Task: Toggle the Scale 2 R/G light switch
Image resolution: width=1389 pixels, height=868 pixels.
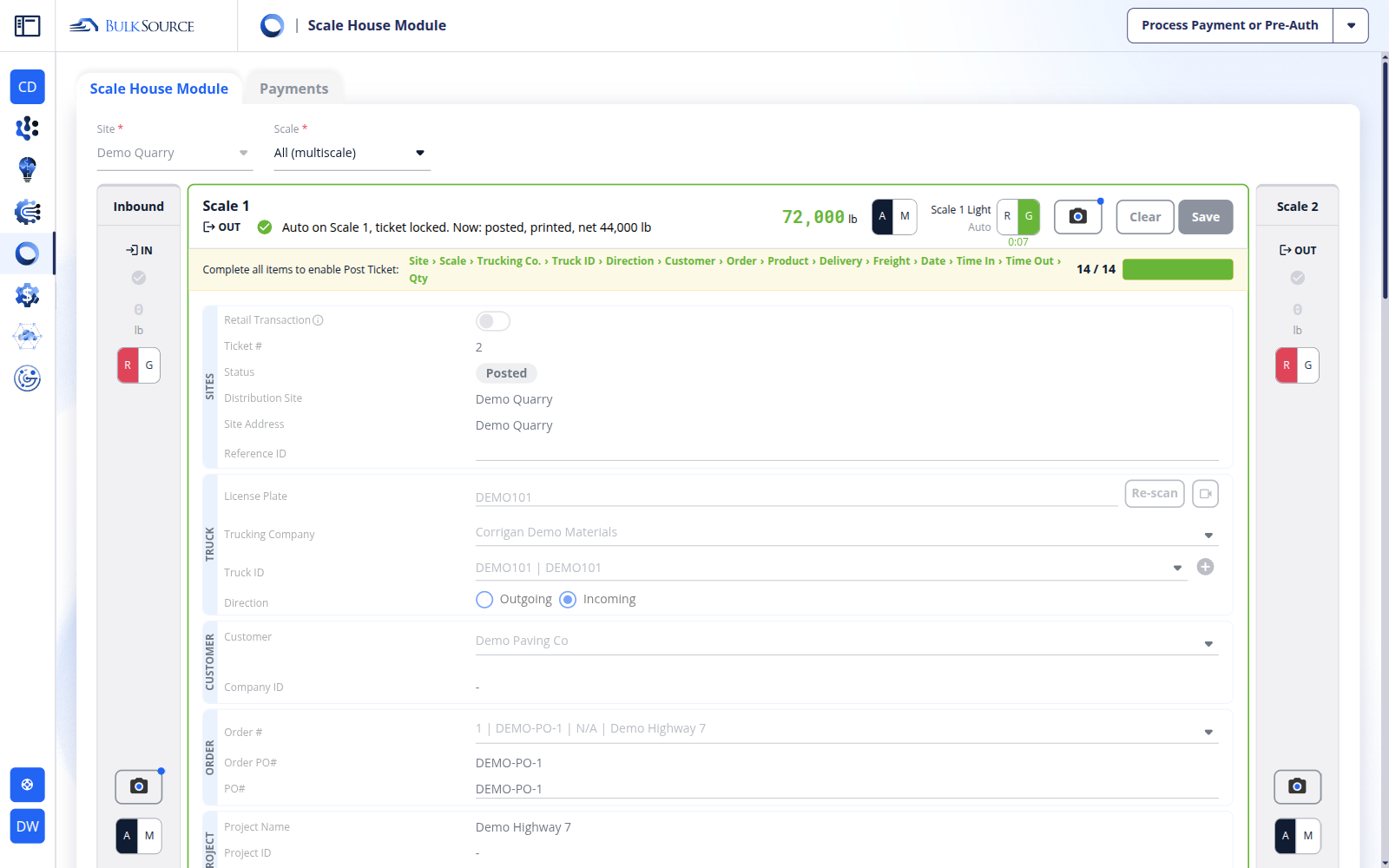Action: 1298,365
